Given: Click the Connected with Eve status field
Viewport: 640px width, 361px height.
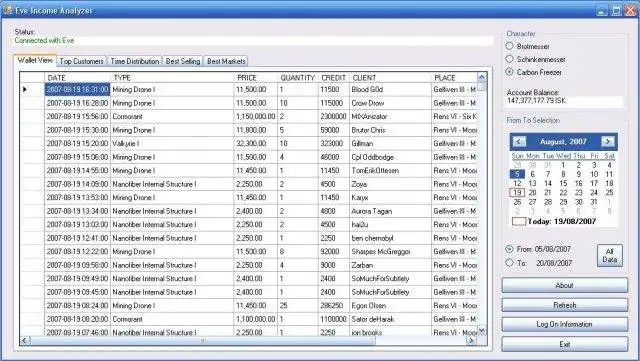Looking at the screenshot, I should point(254,40).
